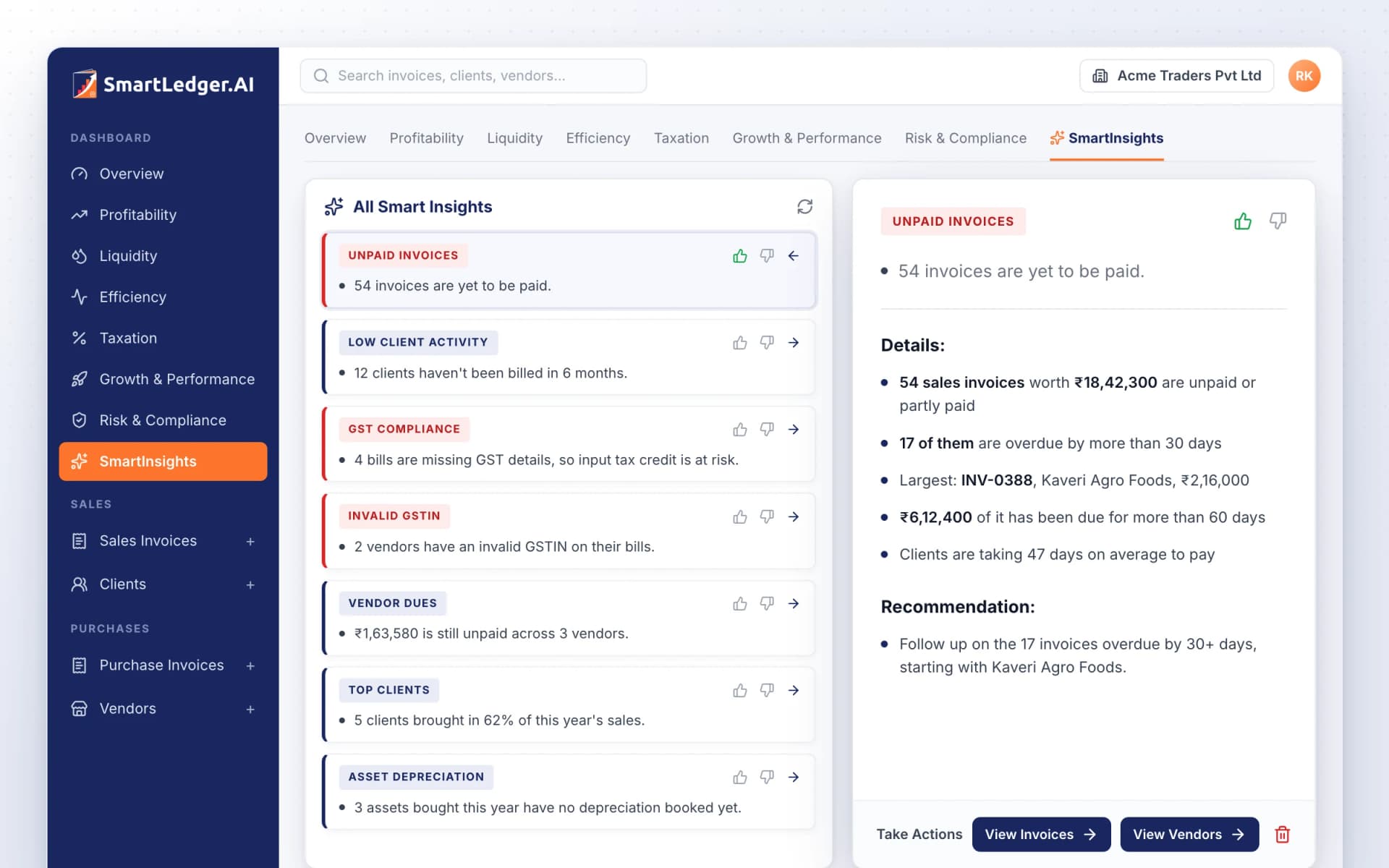Viewport: 1389px width, 868px height.
Task: Like the insight in the details panel
Action: [1243, 221]
